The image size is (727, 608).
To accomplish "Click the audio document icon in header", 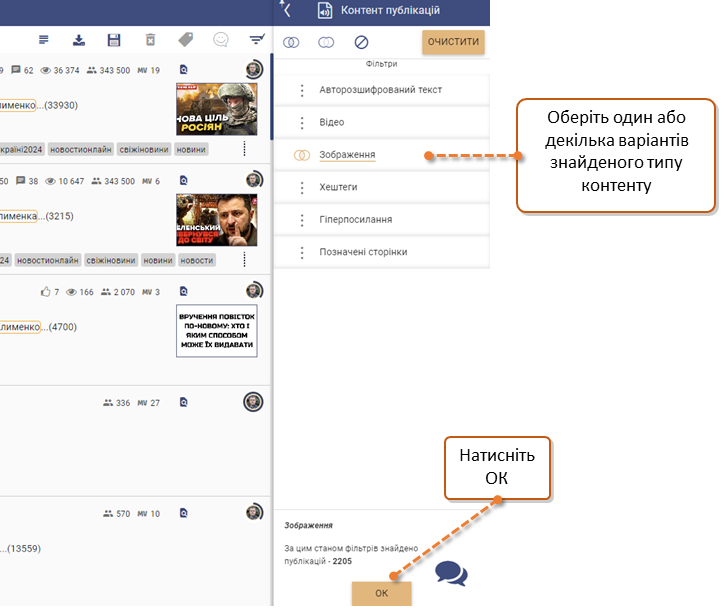I will 325,10.
